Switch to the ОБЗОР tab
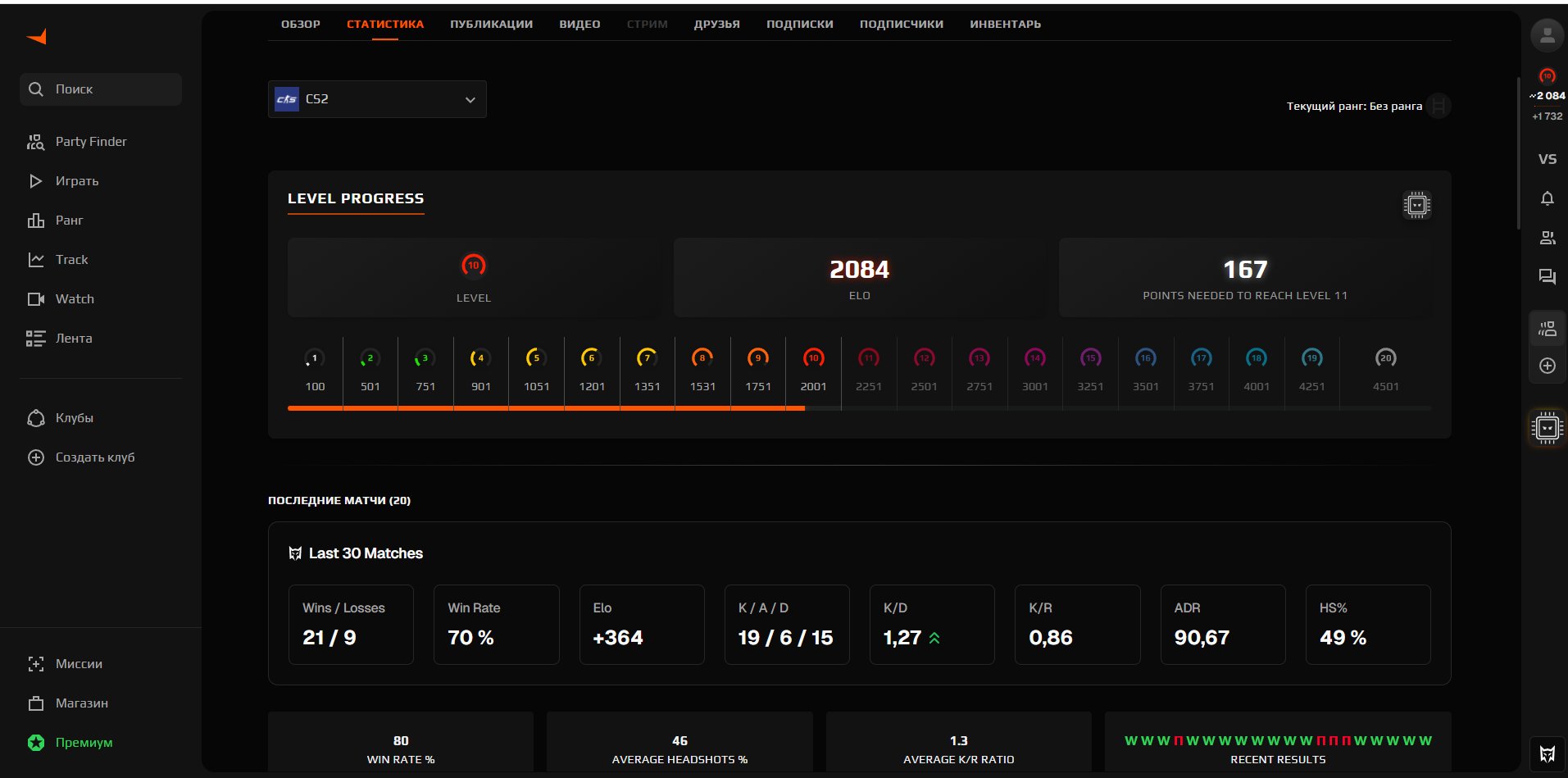Image resolution: width=1568 pixels, height=778 pixels. pyautogui.click(x=301, y=25)
